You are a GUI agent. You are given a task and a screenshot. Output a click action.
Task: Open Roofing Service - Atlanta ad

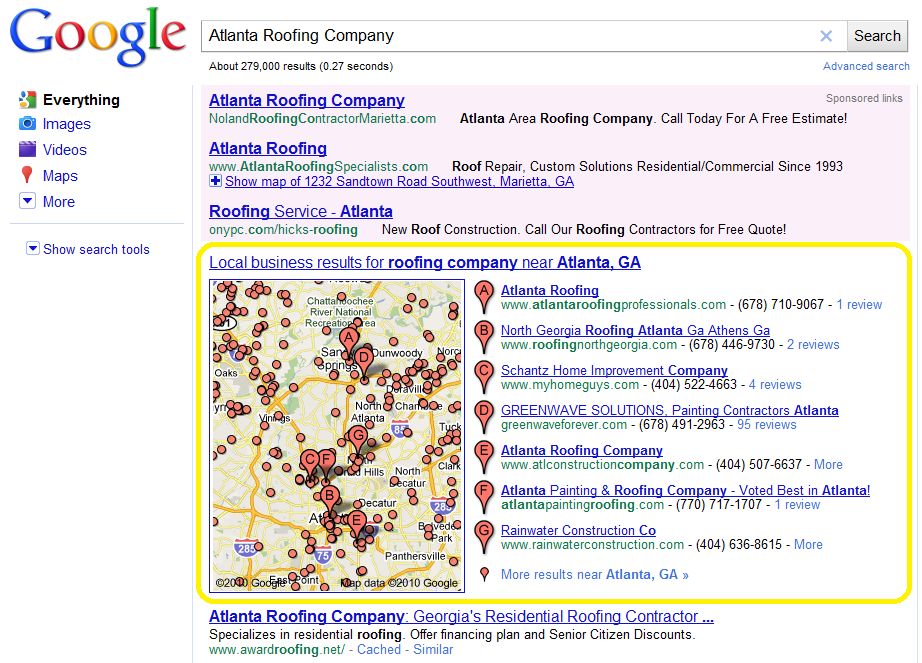point(301,211)
